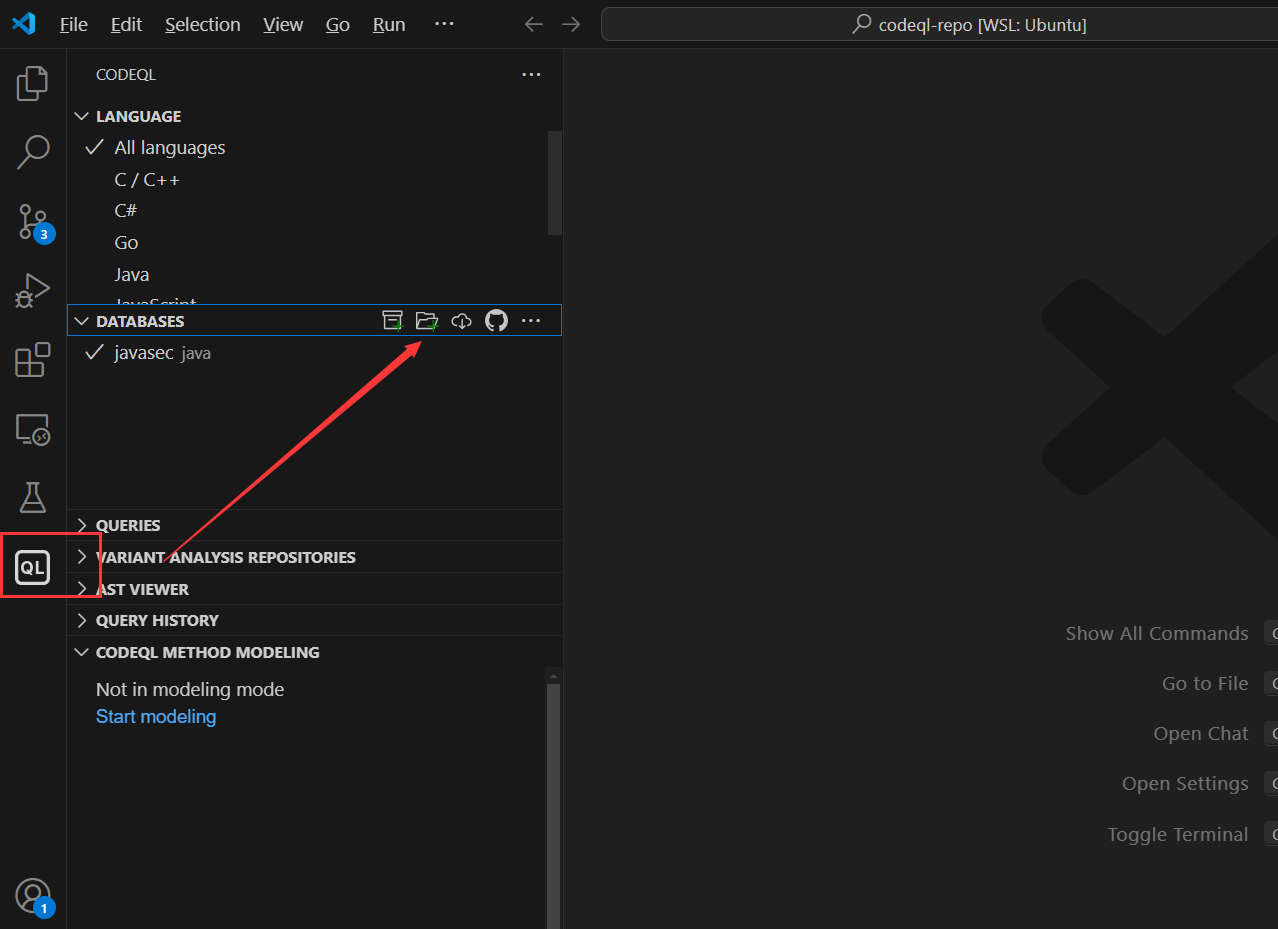
Task: Open the Edit menu
Action: point(126,24)
